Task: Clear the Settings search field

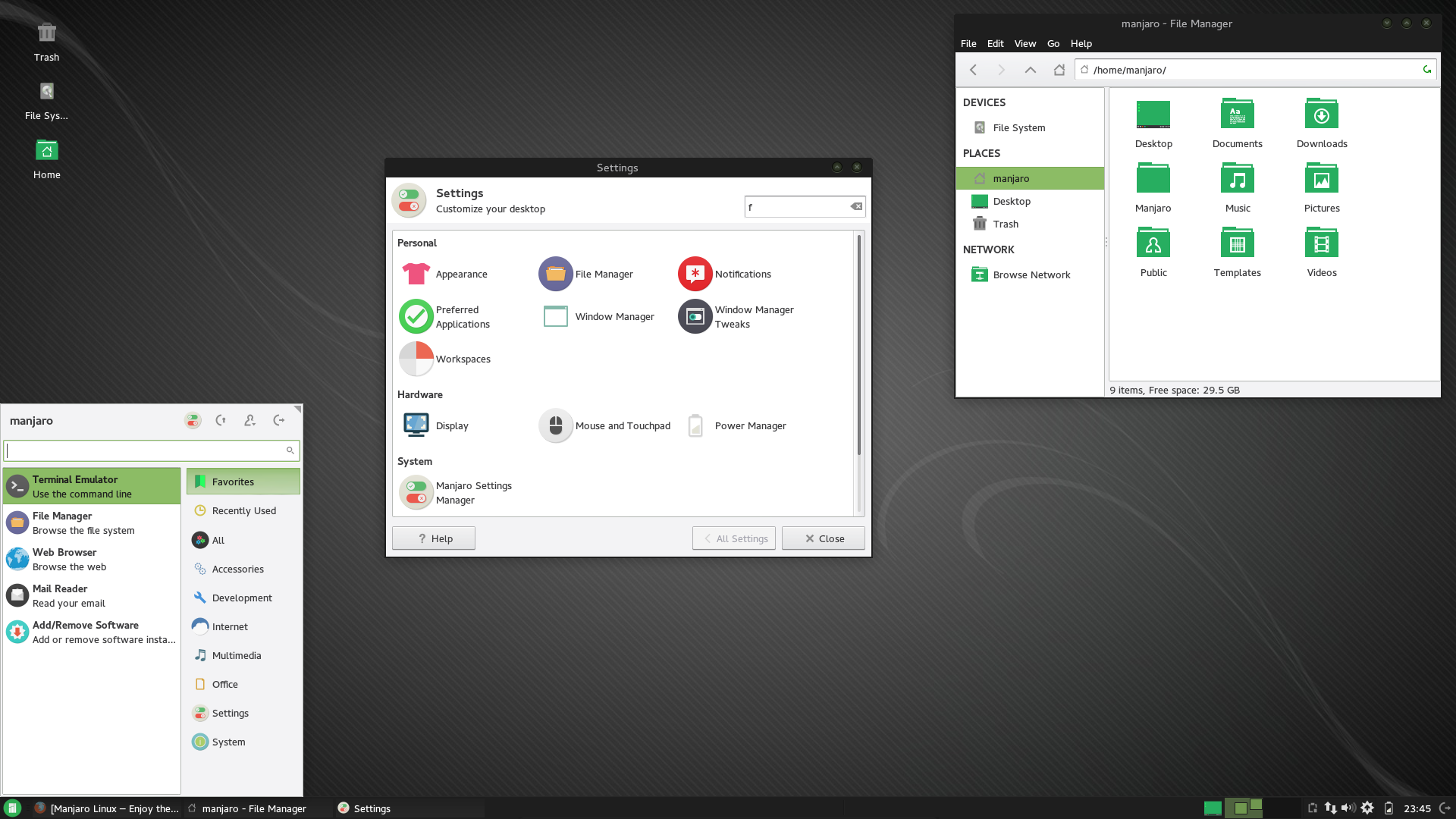Action: point(856,206)
